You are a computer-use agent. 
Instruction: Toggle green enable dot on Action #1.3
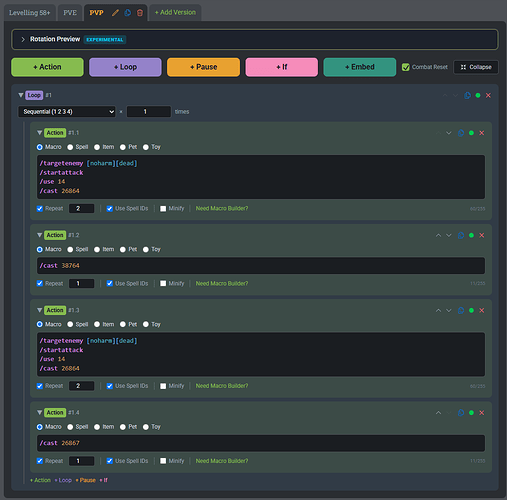click(x=471, y=310)
